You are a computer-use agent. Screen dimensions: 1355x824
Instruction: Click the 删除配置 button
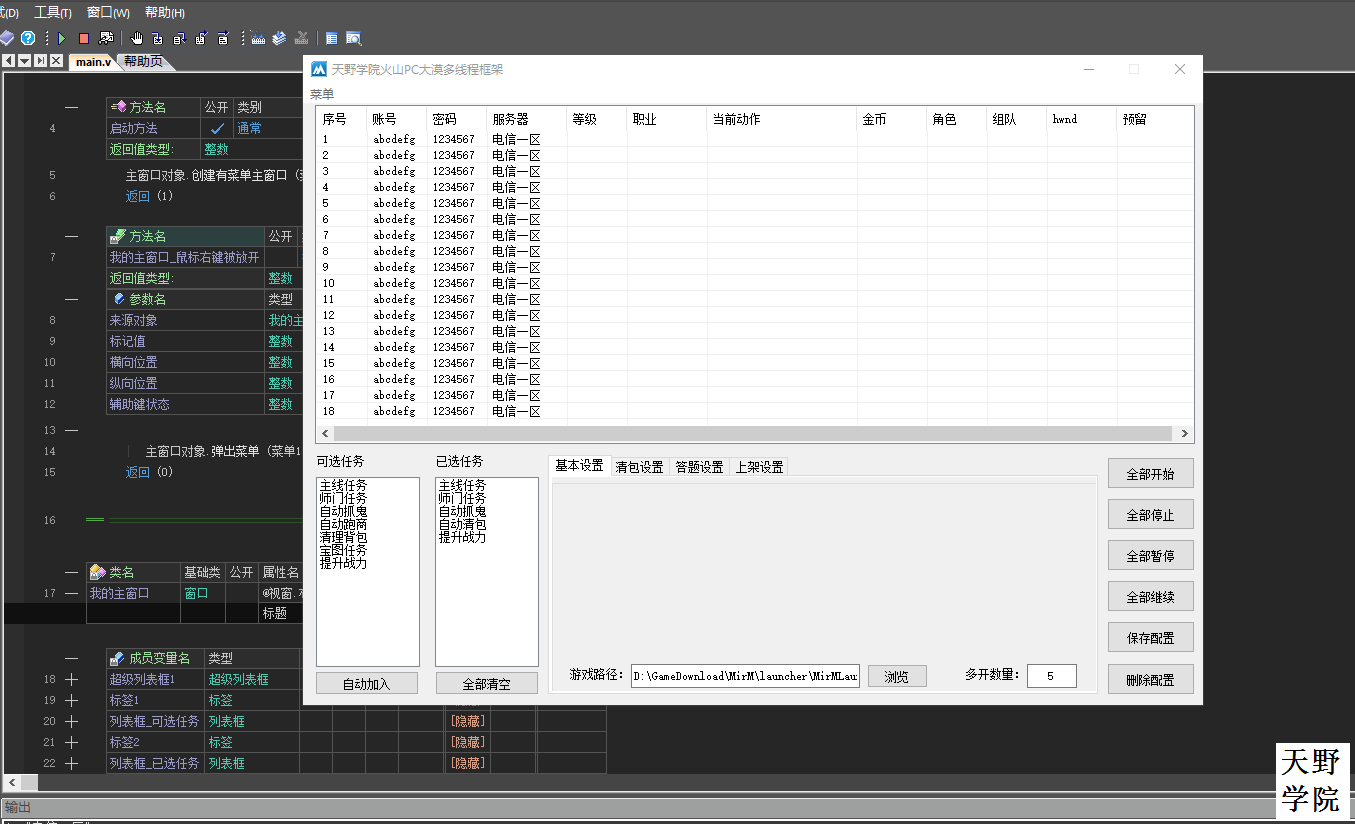(1150, 679)
